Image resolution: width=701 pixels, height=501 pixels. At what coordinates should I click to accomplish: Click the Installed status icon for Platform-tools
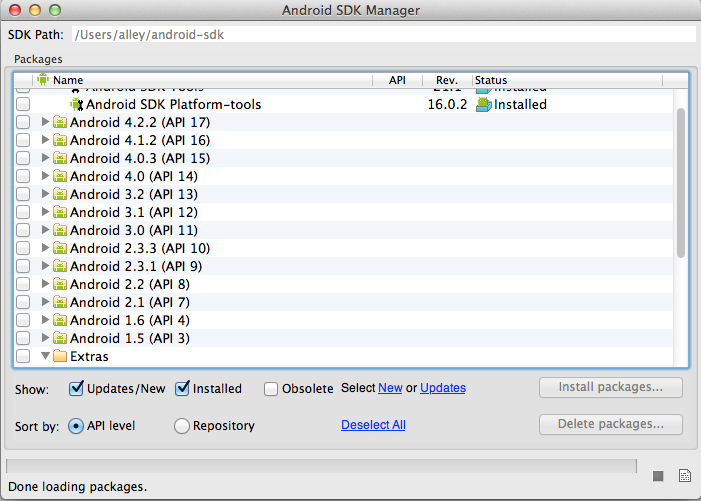[483, 105]
